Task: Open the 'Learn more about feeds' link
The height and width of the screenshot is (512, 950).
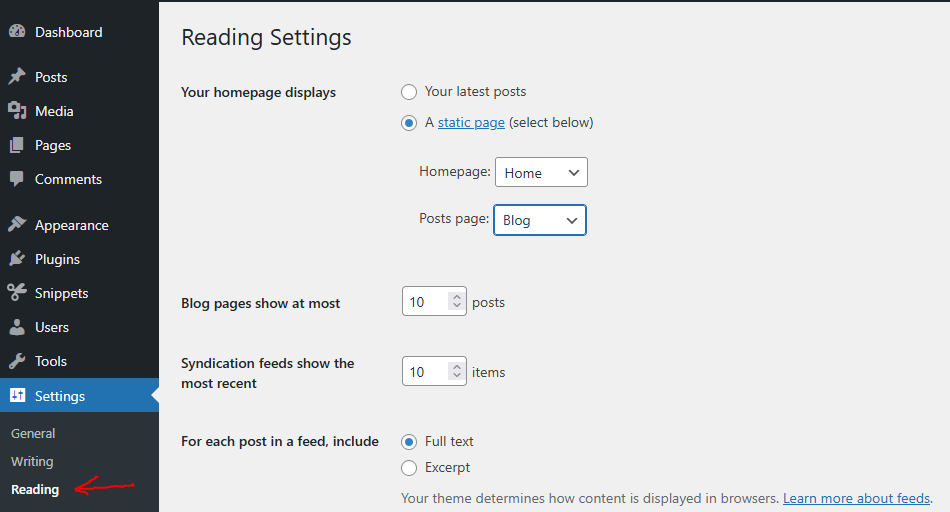Action: (857, 498)
